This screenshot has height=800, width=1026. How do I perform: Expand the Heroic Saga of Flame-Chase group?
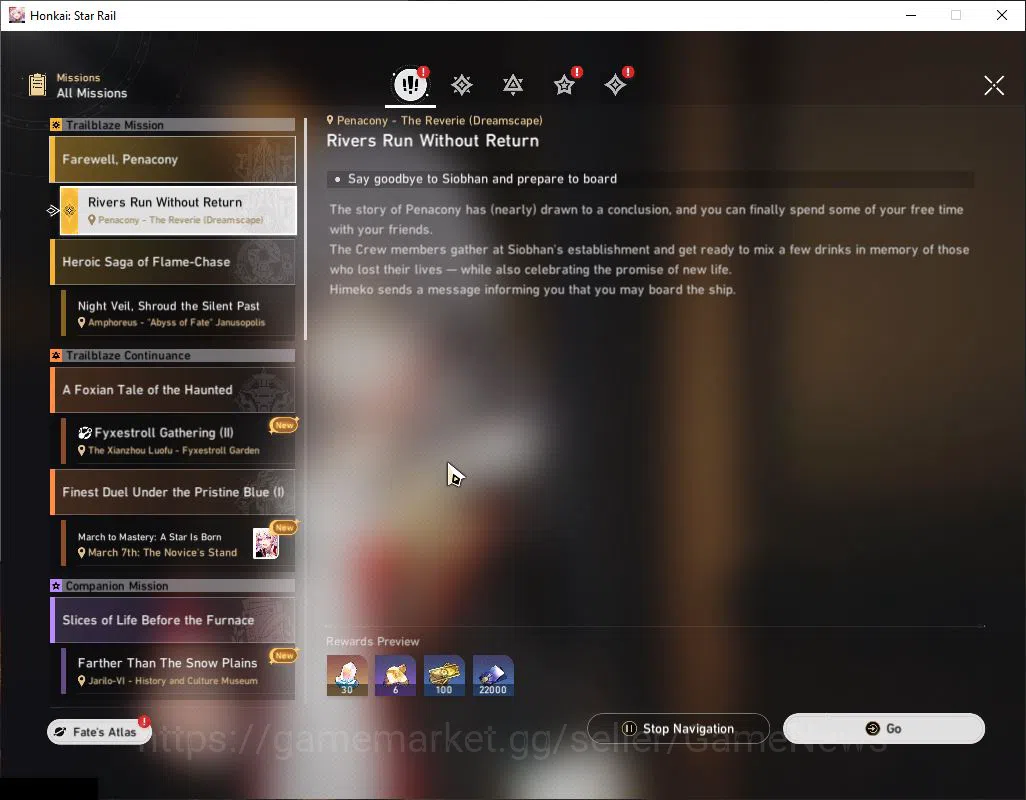click(173, 262)
